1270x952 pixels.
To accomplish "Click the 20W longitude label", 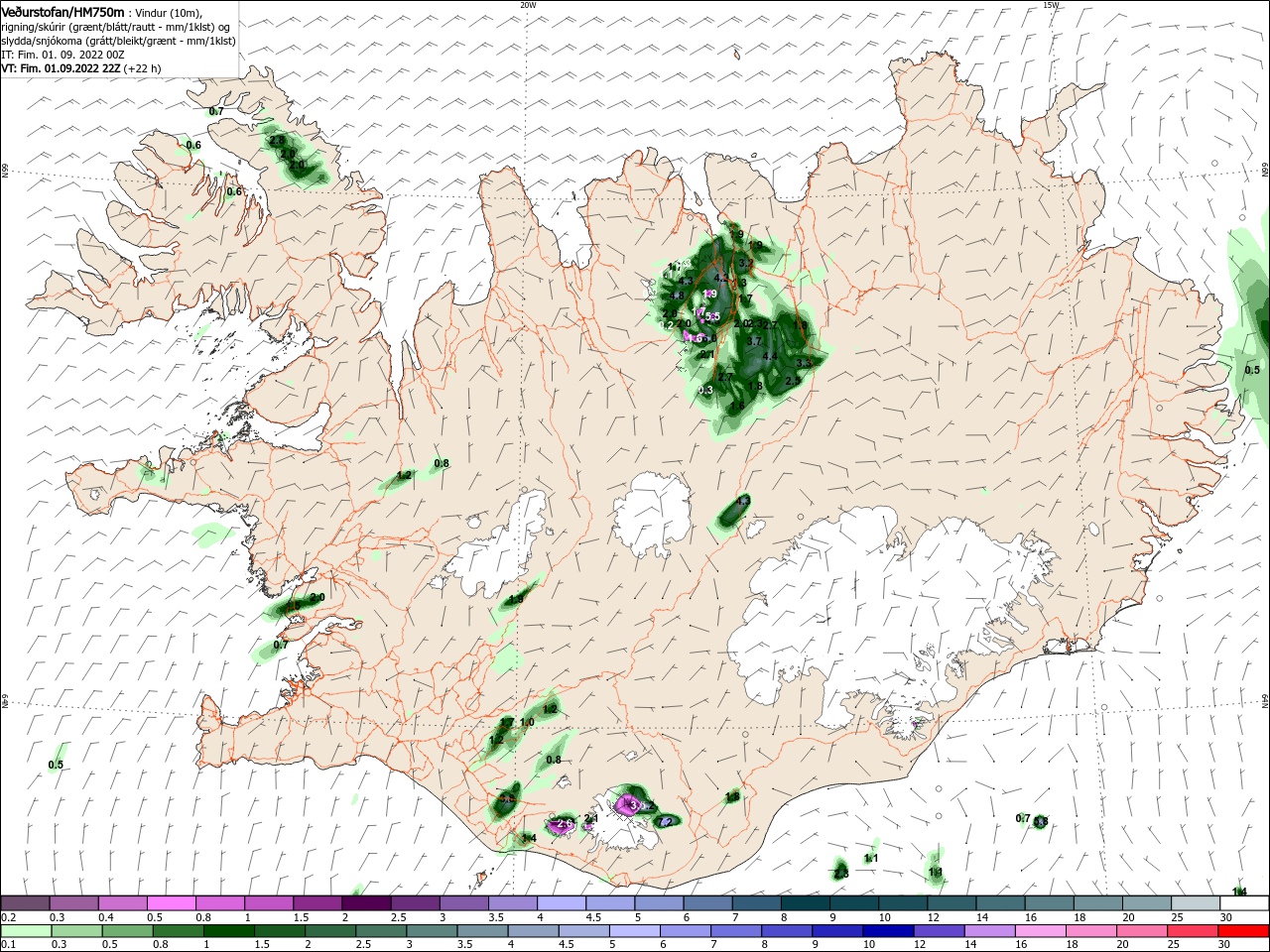I will point(528,5).
